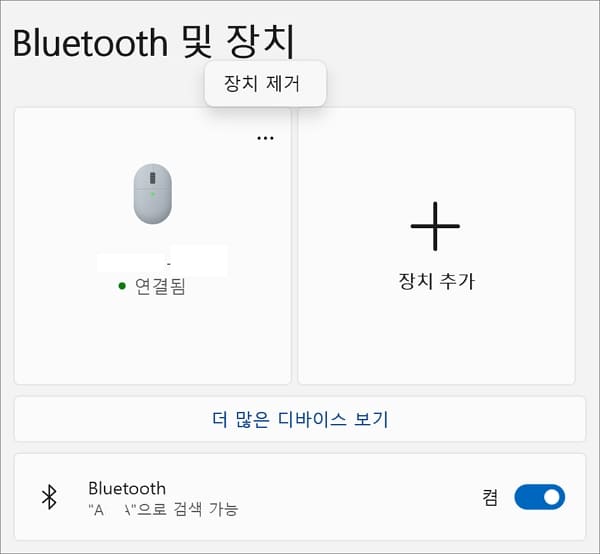Image resolution: width=600 pixels, height=554 pixels.
Task: Click the Bluetooth setting label
Action: click(x=127, y=489)
